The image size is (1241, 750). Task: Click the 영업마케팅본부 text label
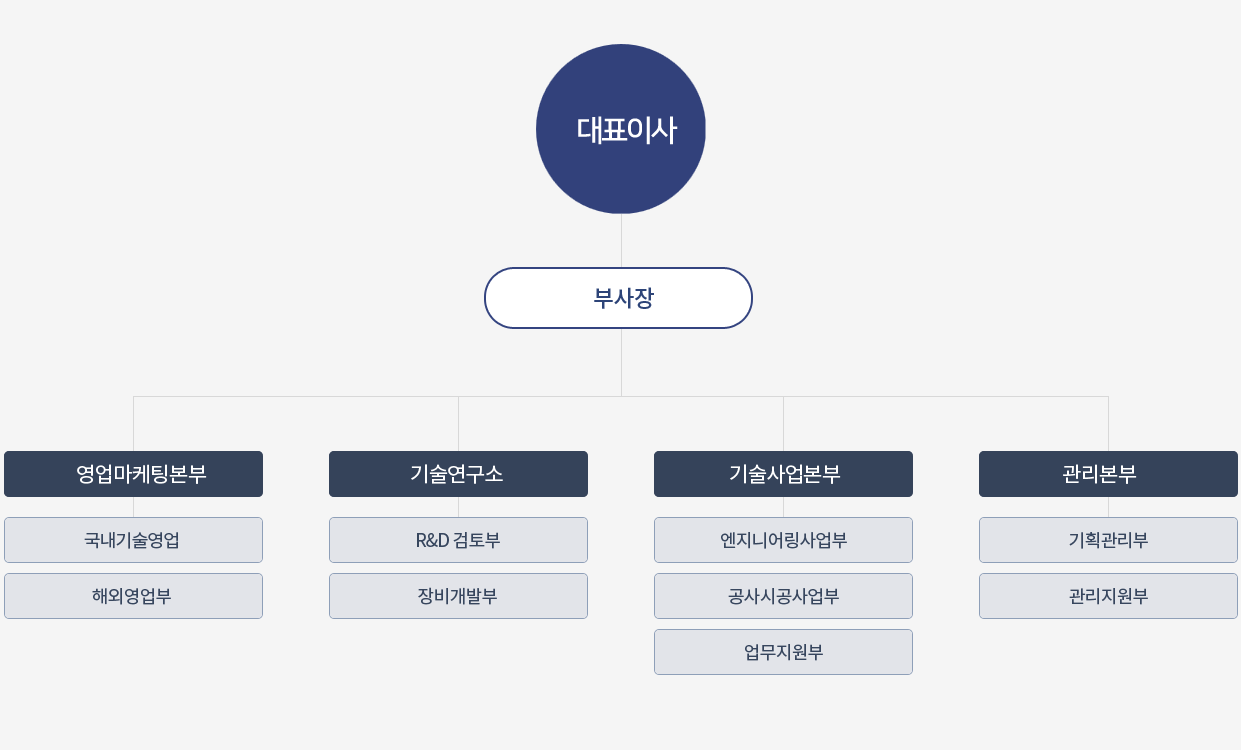point(141,474)
